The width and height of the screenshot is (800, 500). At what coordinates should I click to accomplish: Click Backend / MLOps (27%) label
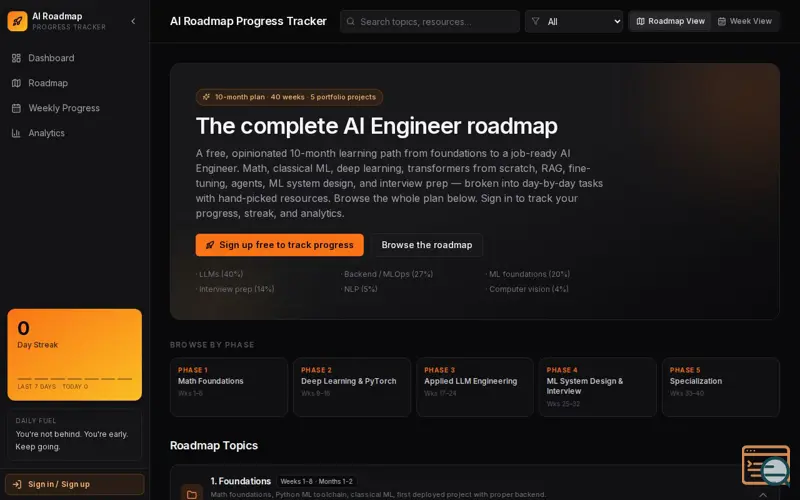click(388, 274)
